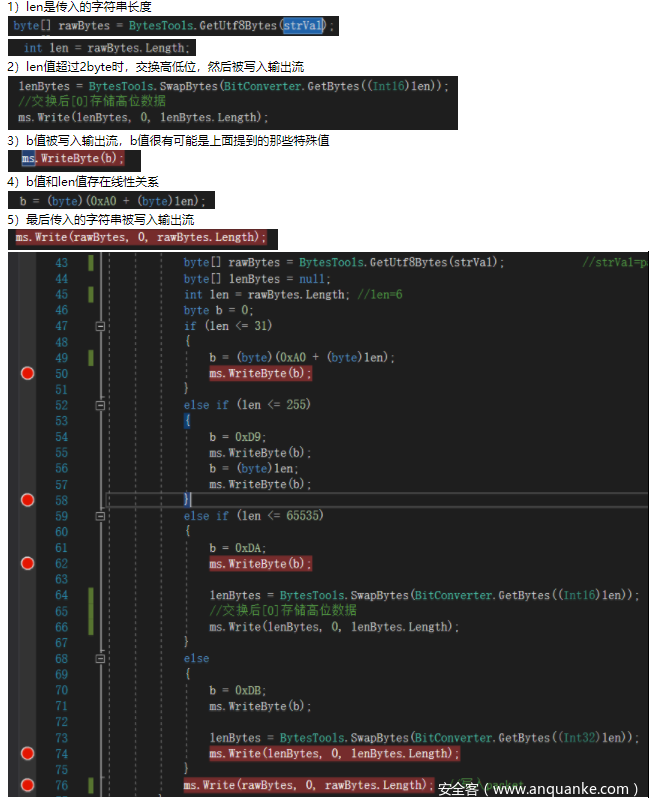Click heading '5) 最后传入的字符串被写入输出流'
654x808 pixels.
[100, 220]
